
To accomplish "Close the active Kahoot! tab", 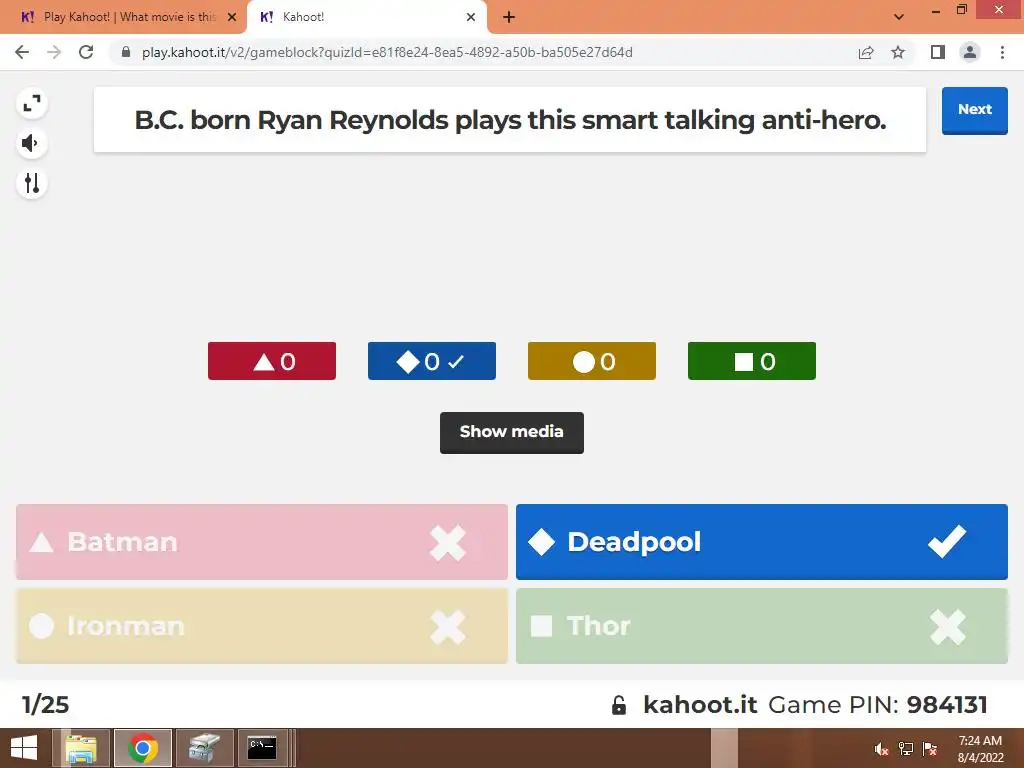I will coord(471,18).
